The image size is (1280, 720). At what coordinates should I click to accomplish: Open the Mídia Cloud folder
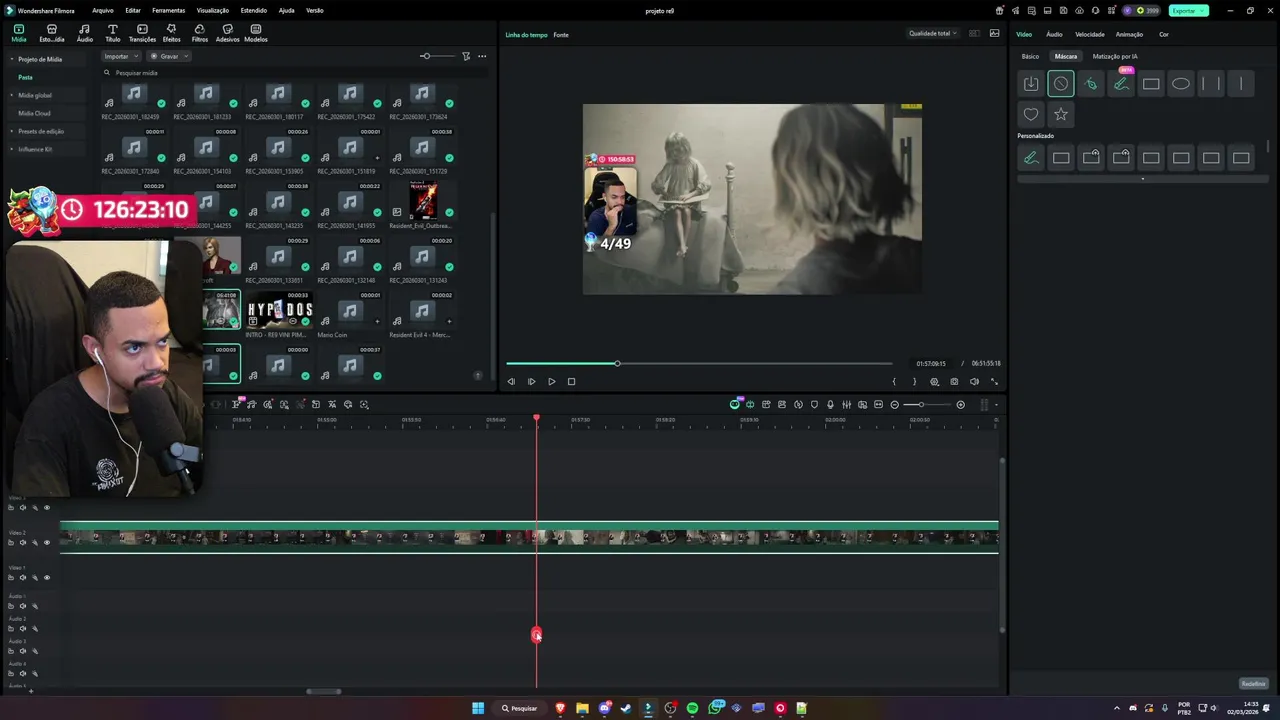34,113
